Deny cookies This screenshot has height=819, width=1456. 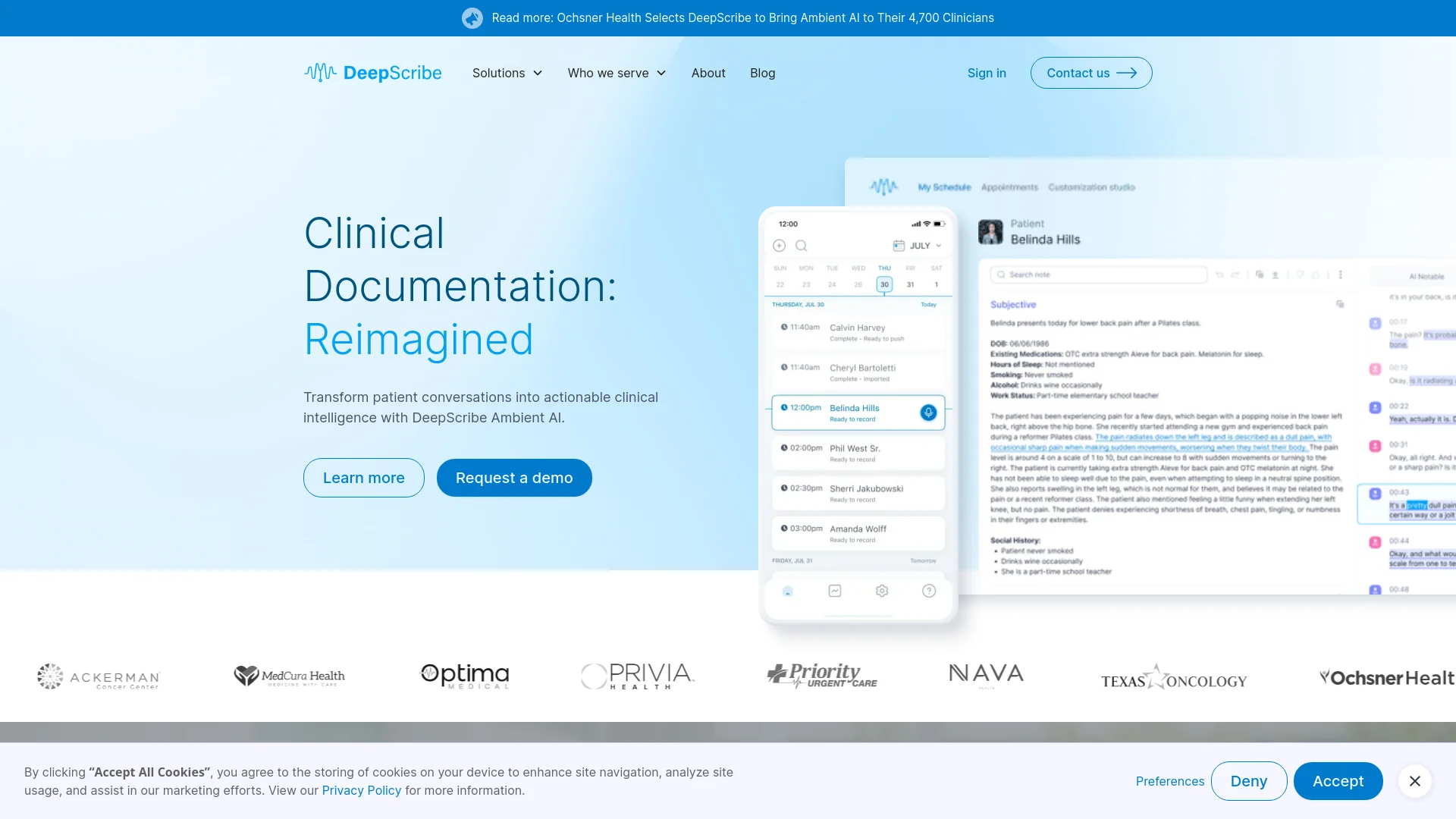pyautogui.click(x=1249, y=781)
